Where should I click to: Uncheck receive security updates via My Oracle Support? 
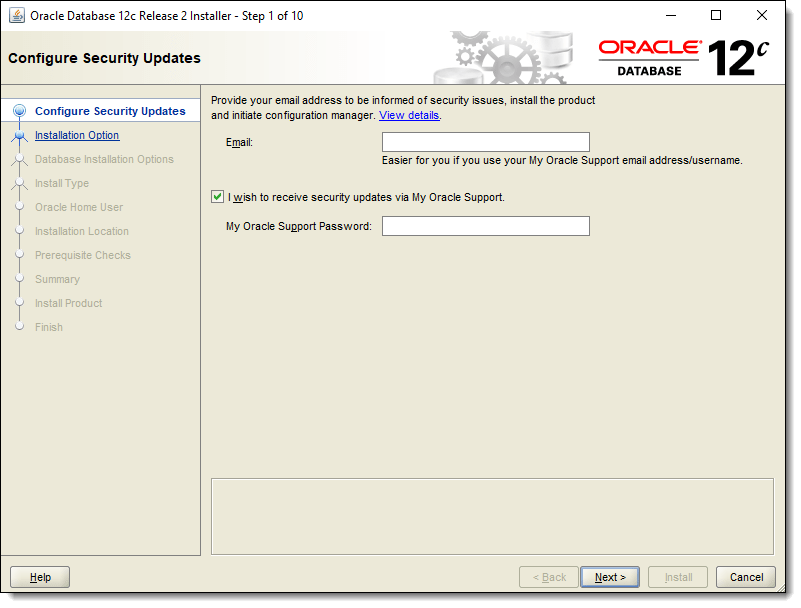pos(217,197)
